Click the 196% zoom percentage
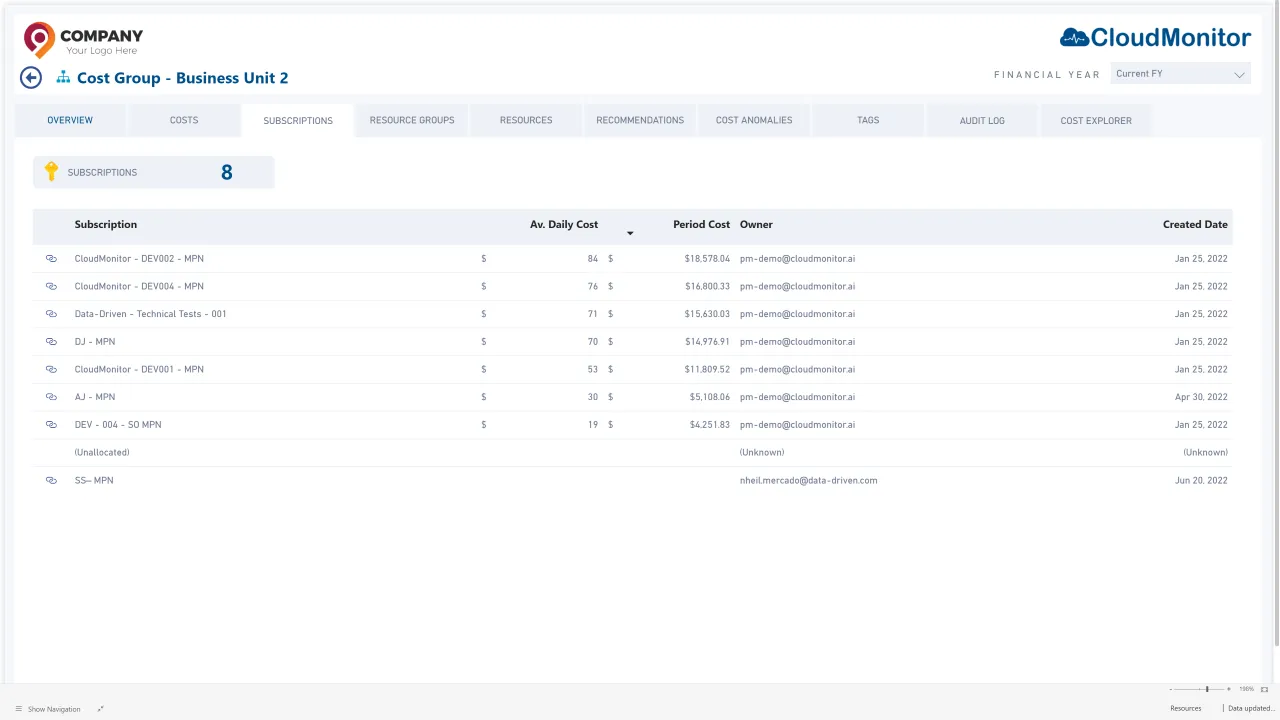The width and height of the screenshot is (1280, 720). pyautogui.click(x=1247, y=689)
